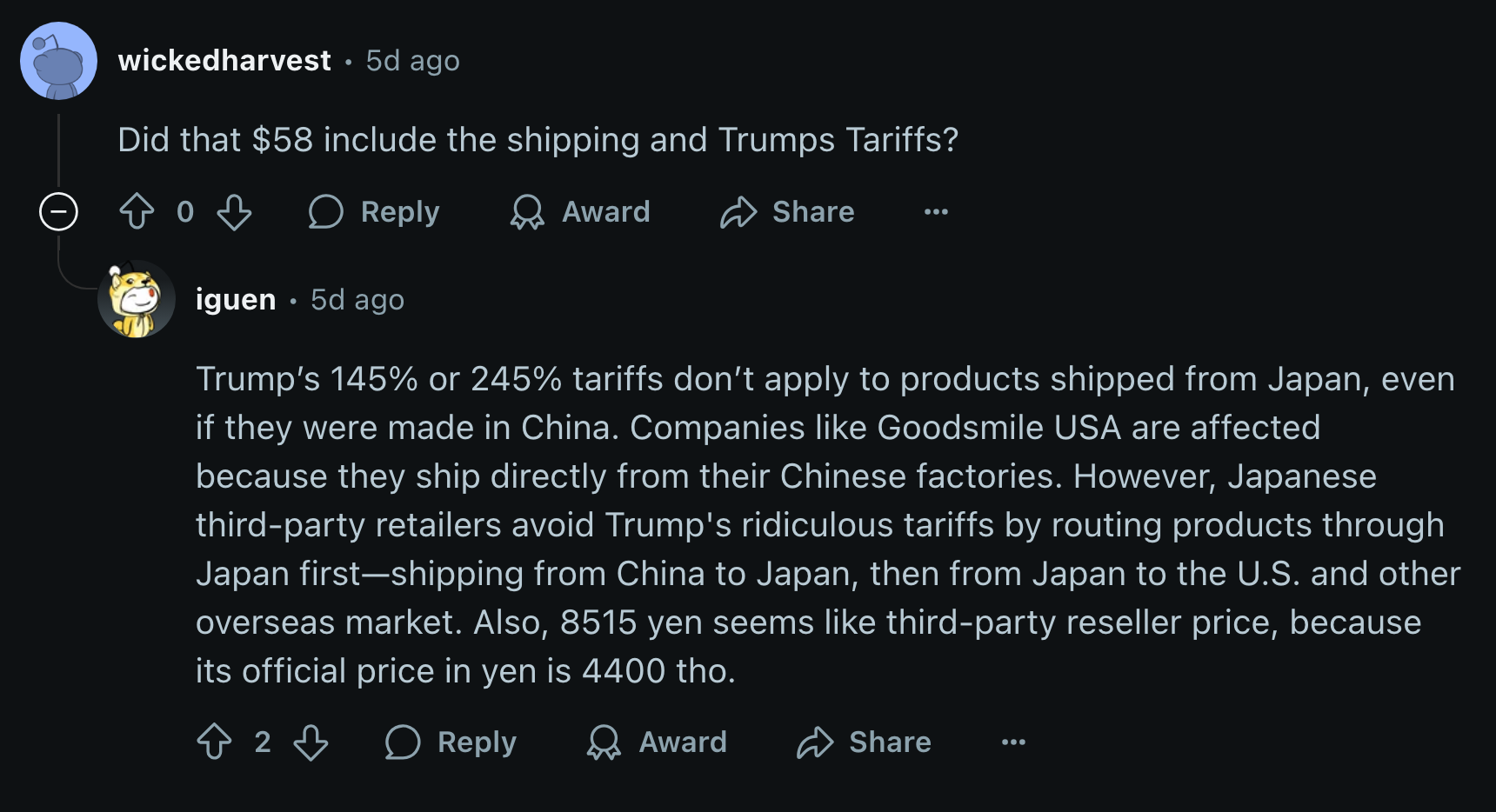Screen dimensions: 1496x812
Task: Downvote wickedharvest's comment
Action: [234, 211]
